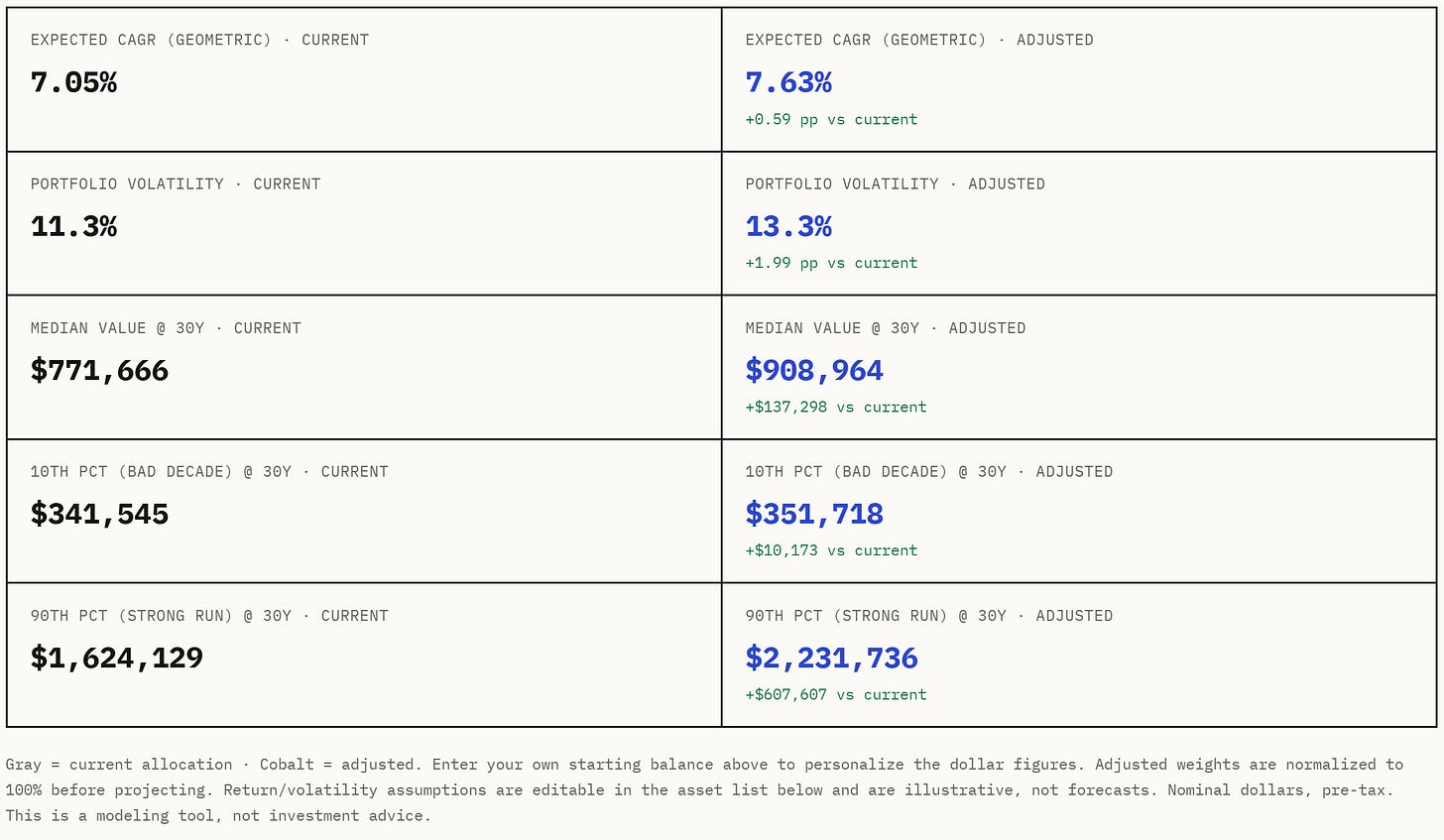
Task: Click the adjusted 10th percentile value $351,718
Action: pyautogui.click(x=814, y=515)
